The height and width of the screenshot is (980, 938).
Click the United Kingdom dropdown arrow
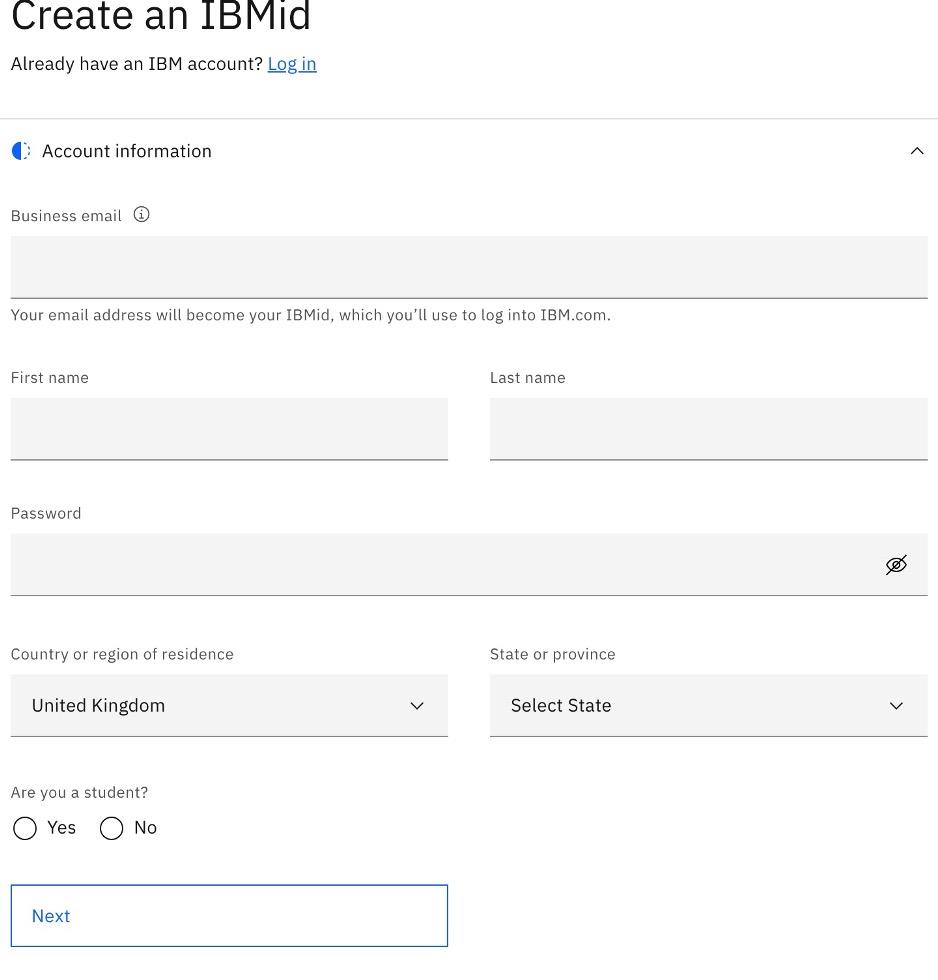[417, 706]
